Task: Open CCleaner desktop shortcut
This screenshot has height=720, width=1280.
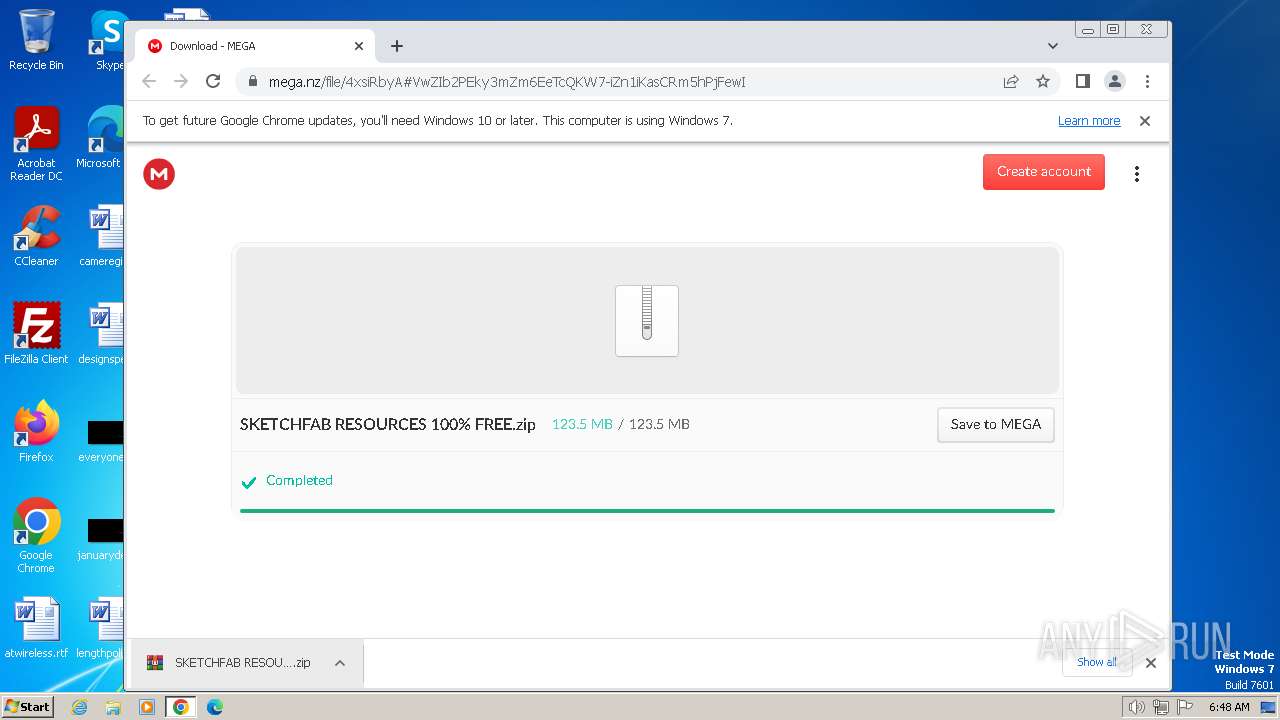Action: (36, 236)
